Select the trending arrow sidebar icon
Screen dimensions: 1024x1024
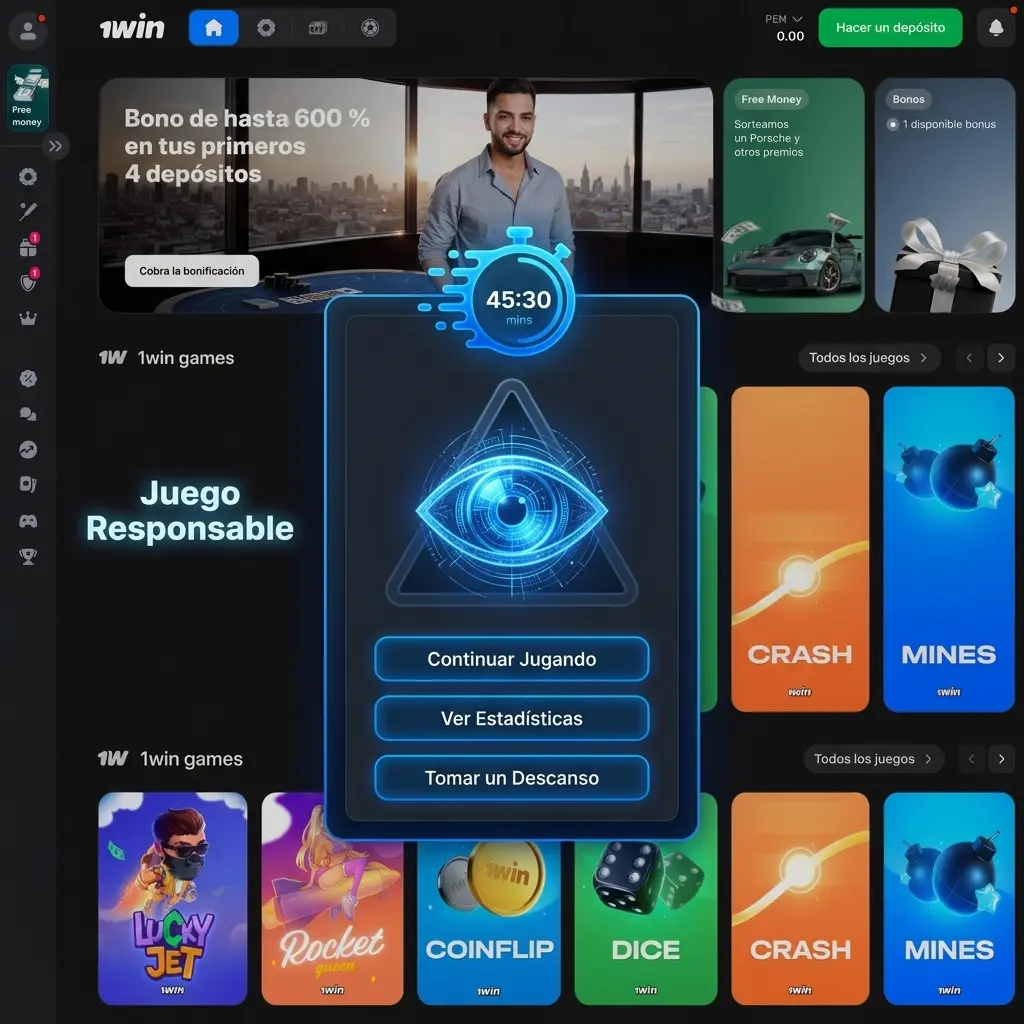pyautogui.click(x=28, y=449)
